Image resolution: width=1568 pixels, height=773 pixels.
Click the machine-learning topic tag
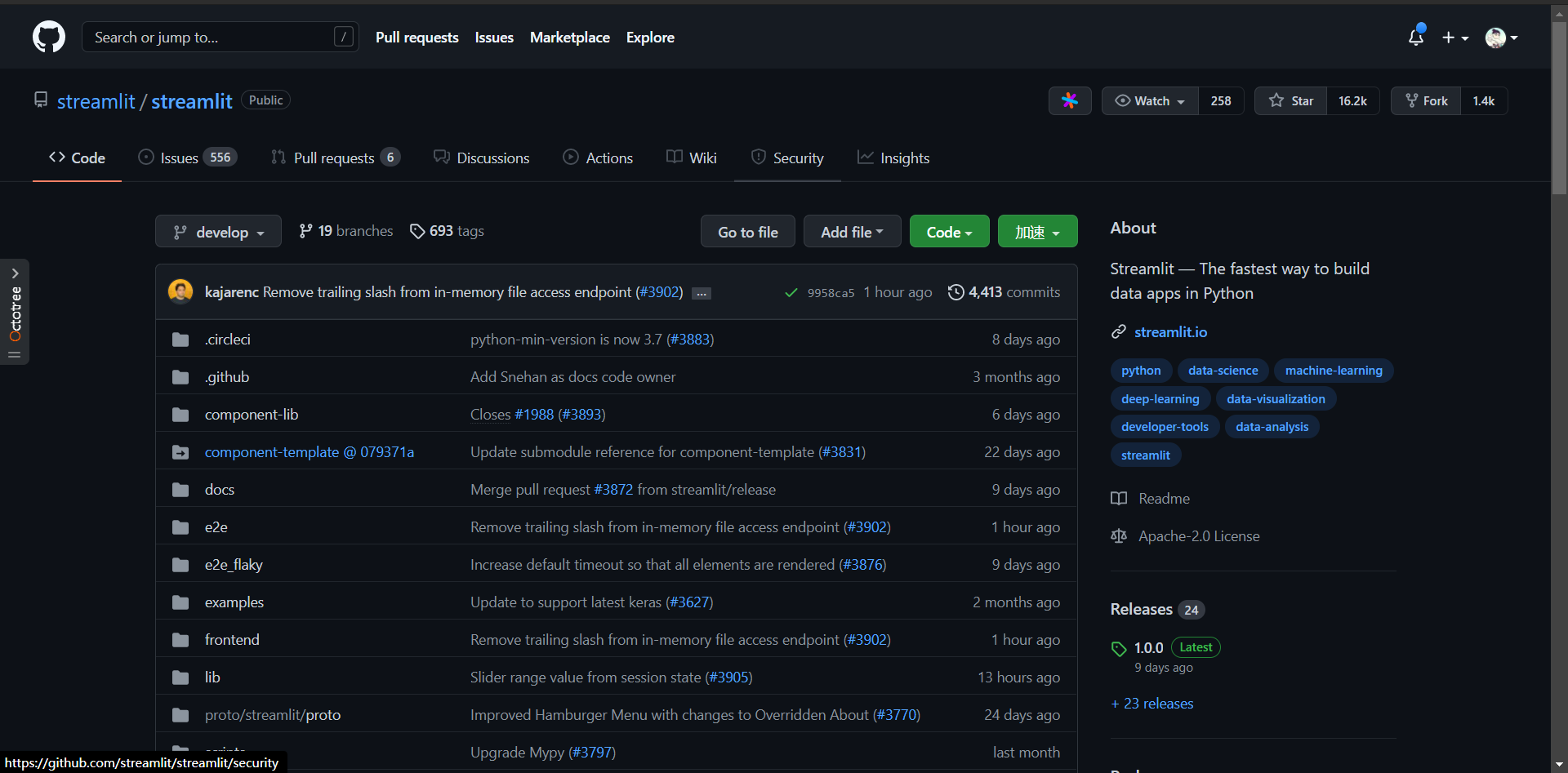coord(1334,371)
